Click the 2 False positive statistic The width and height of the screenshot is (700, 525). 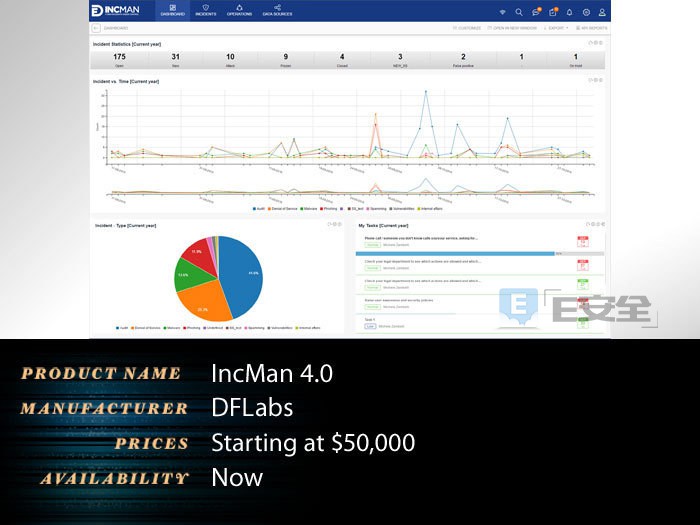(x=463, y=60)
